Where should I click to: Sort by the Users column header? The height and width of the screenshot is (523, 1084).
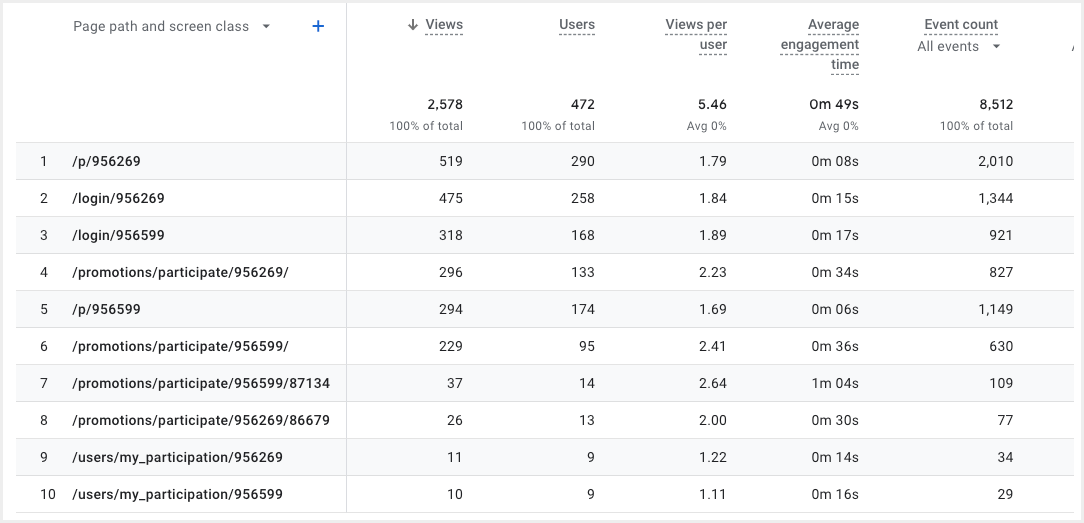(576, 25)
